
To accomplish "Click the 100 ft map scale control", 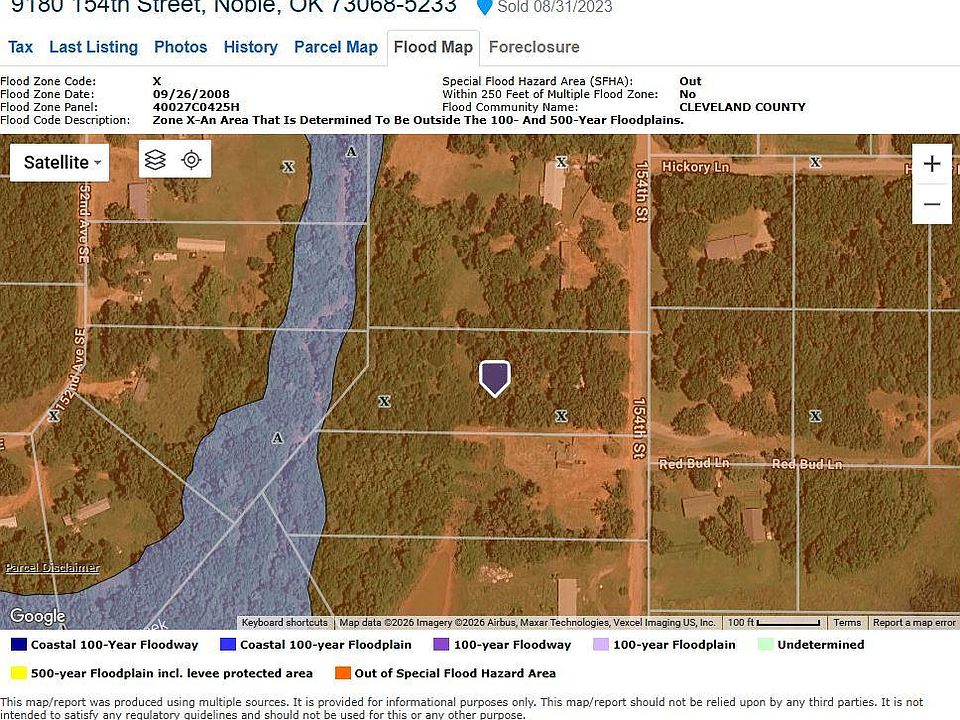I will (x=774, y=623).
